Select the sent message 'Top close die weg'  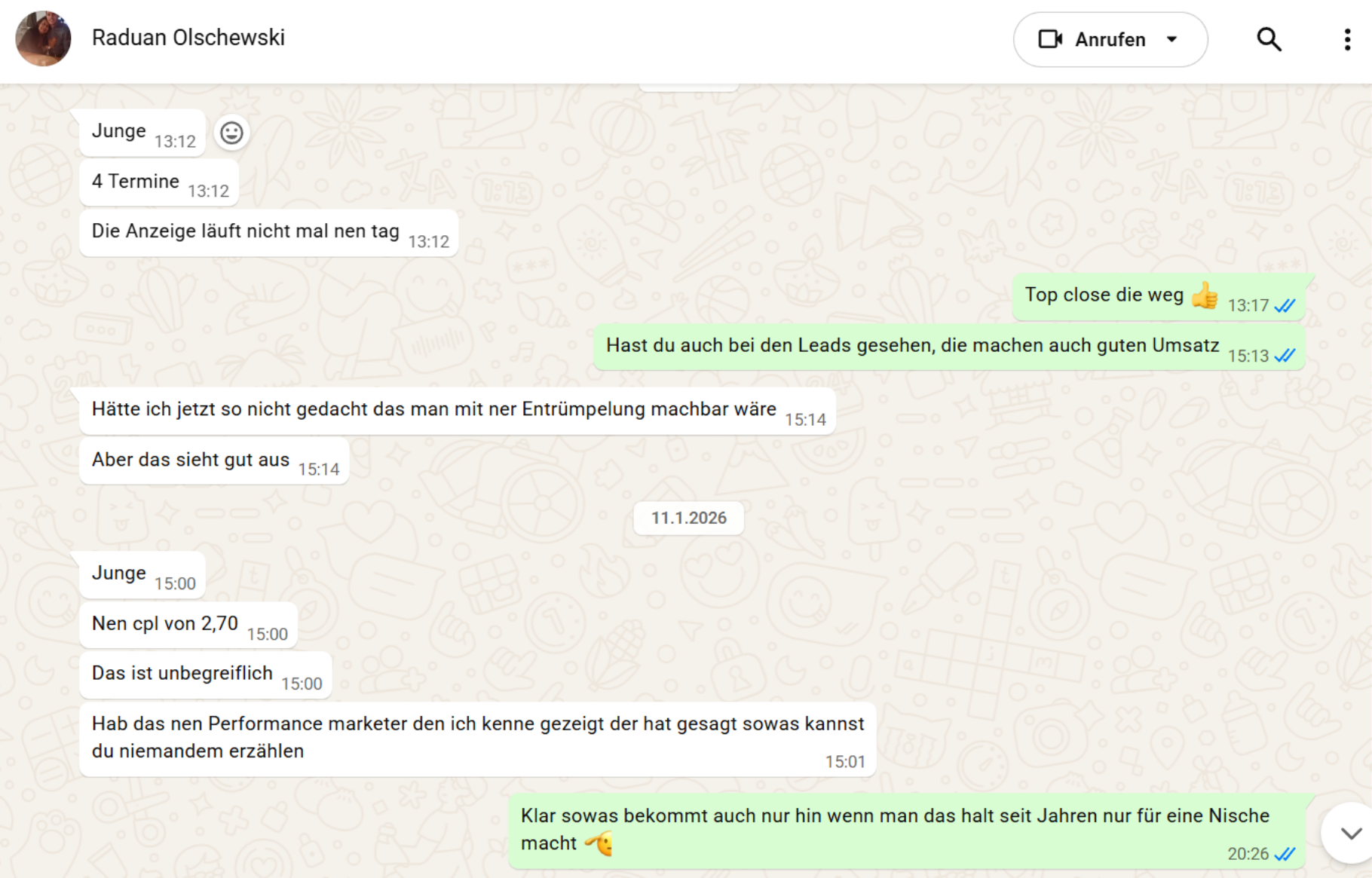(1159, 297)
